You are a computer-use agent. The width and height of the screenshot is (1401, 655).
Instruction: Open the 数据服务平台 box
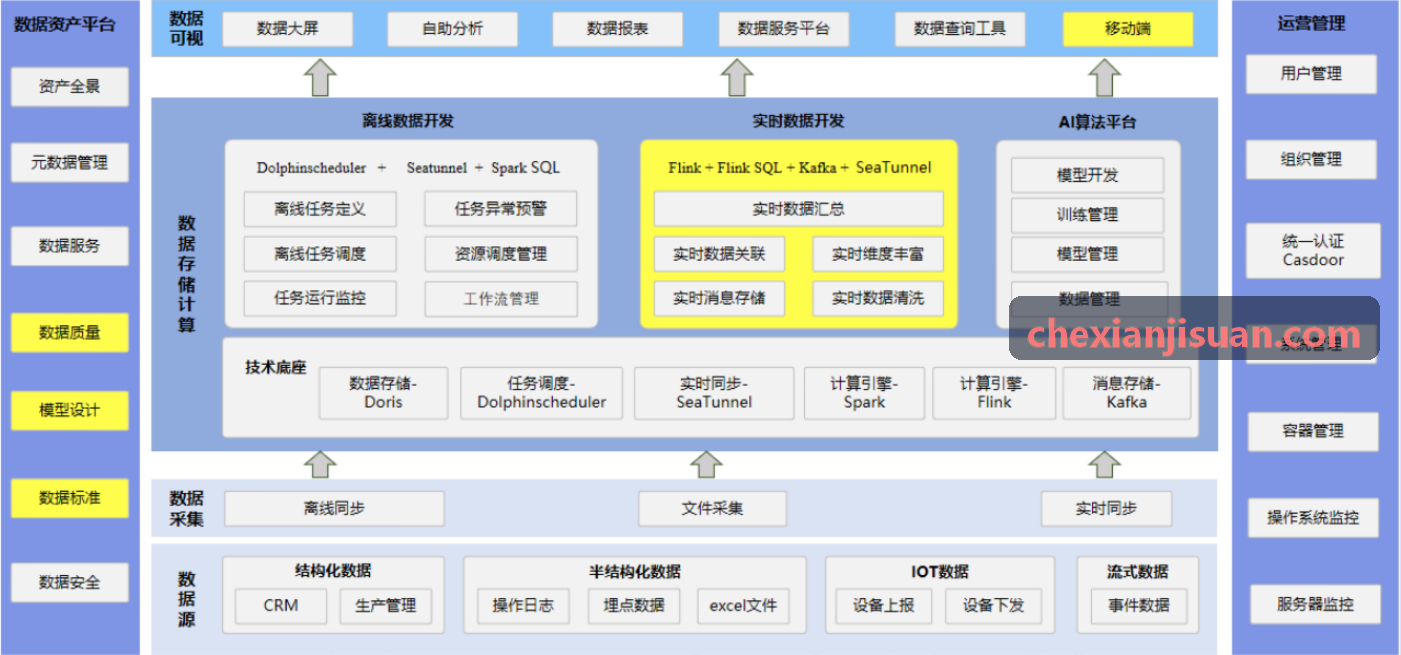pyautogui.click(x=784, y=29)
